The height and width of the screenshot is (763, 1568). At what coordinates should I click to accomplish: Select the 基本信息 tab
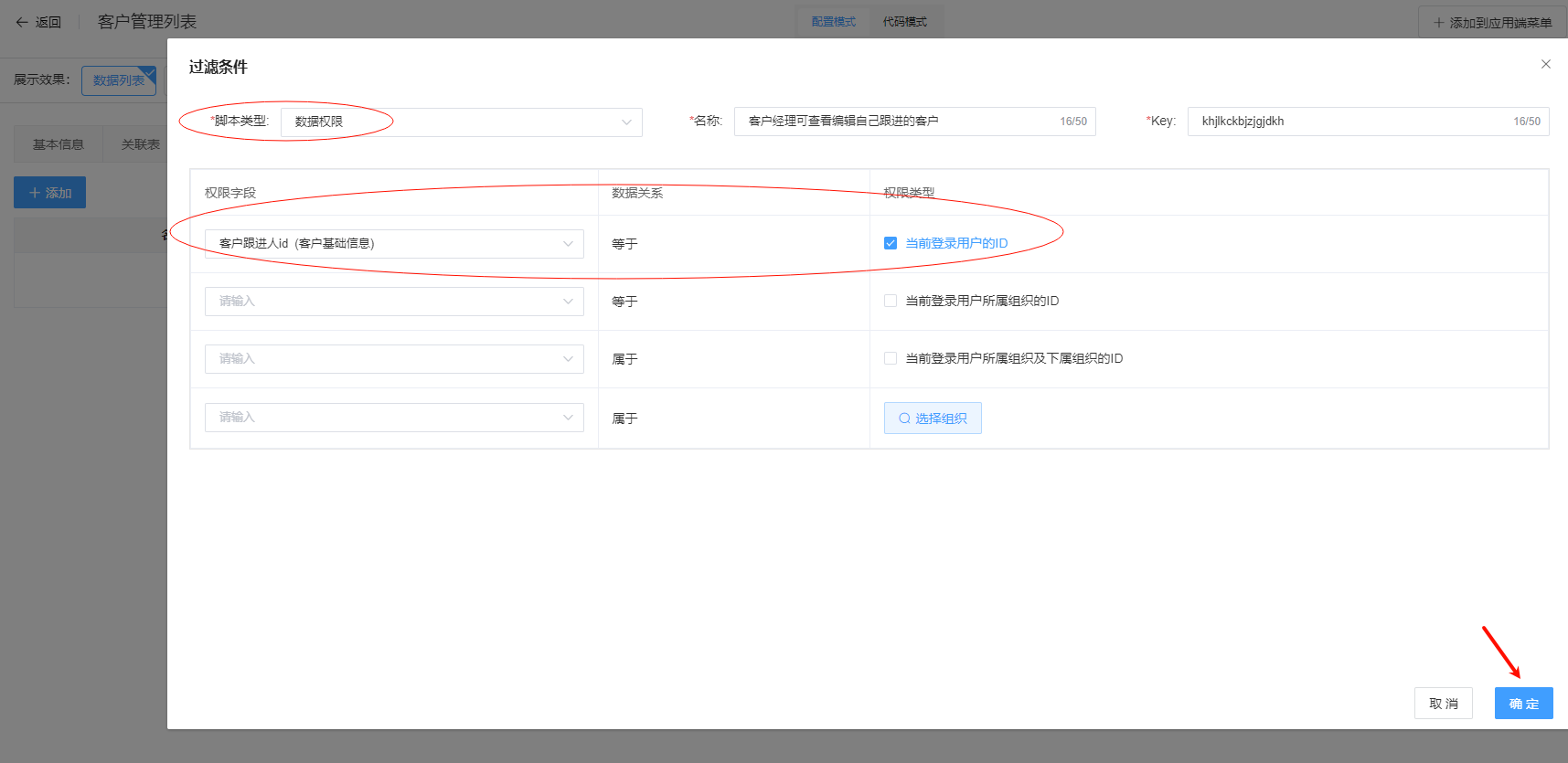(59, 144)
